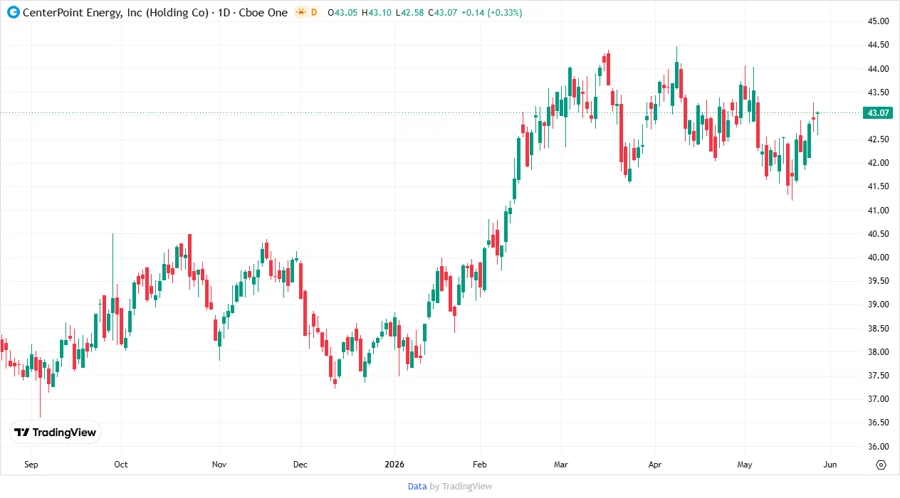Click the May label on time axis

tap(744, 465)
